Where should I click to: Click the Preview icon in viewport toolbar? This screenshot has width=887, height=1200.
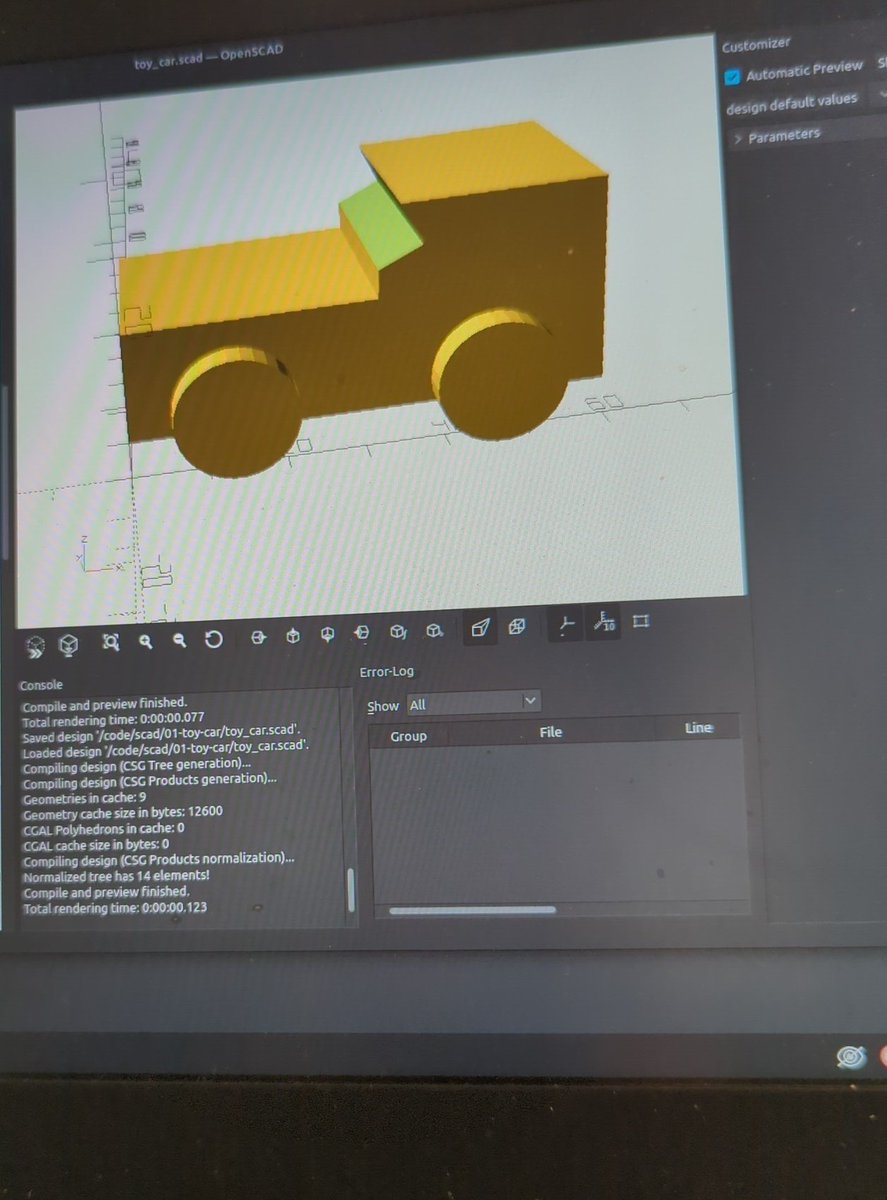coord(35,645)
